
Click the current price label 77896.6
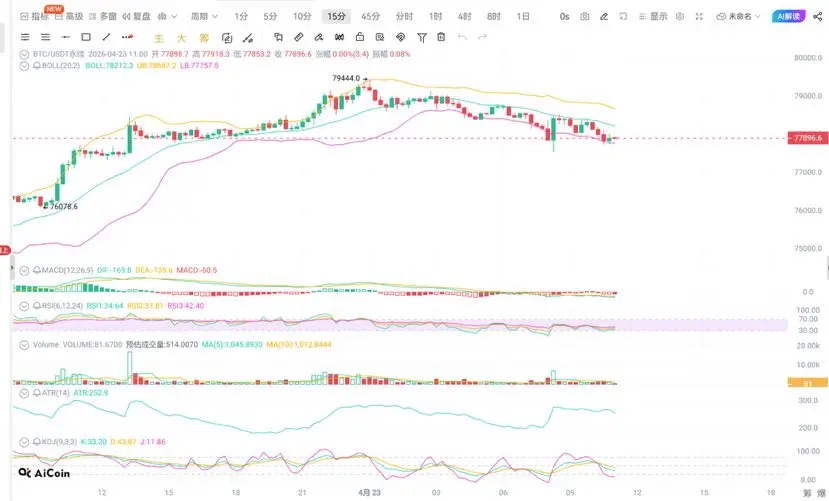[x=808, y=138]
